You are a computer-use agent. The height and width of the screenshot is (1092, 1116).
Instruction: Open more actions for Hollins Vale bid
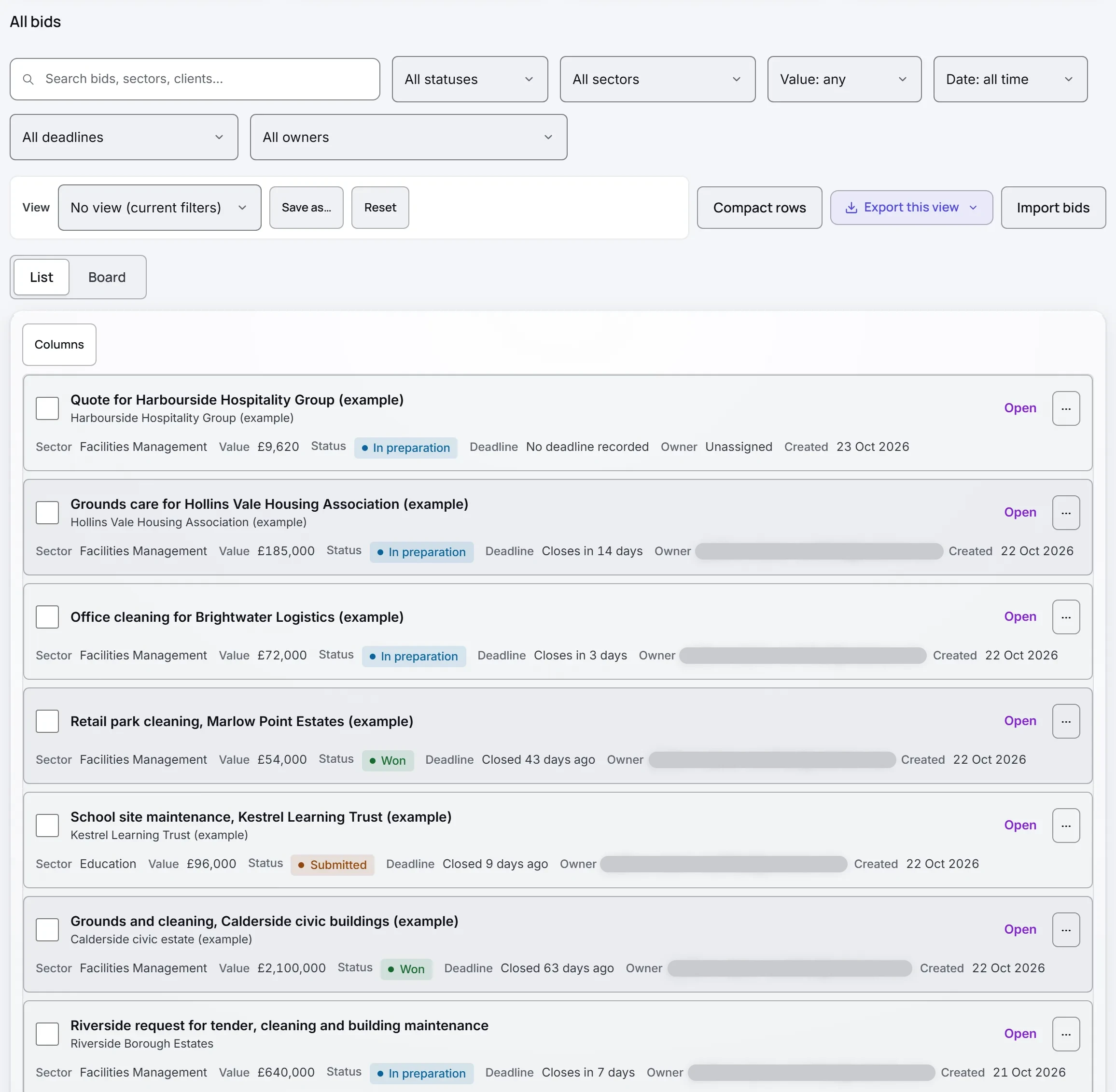[1065, 513]
